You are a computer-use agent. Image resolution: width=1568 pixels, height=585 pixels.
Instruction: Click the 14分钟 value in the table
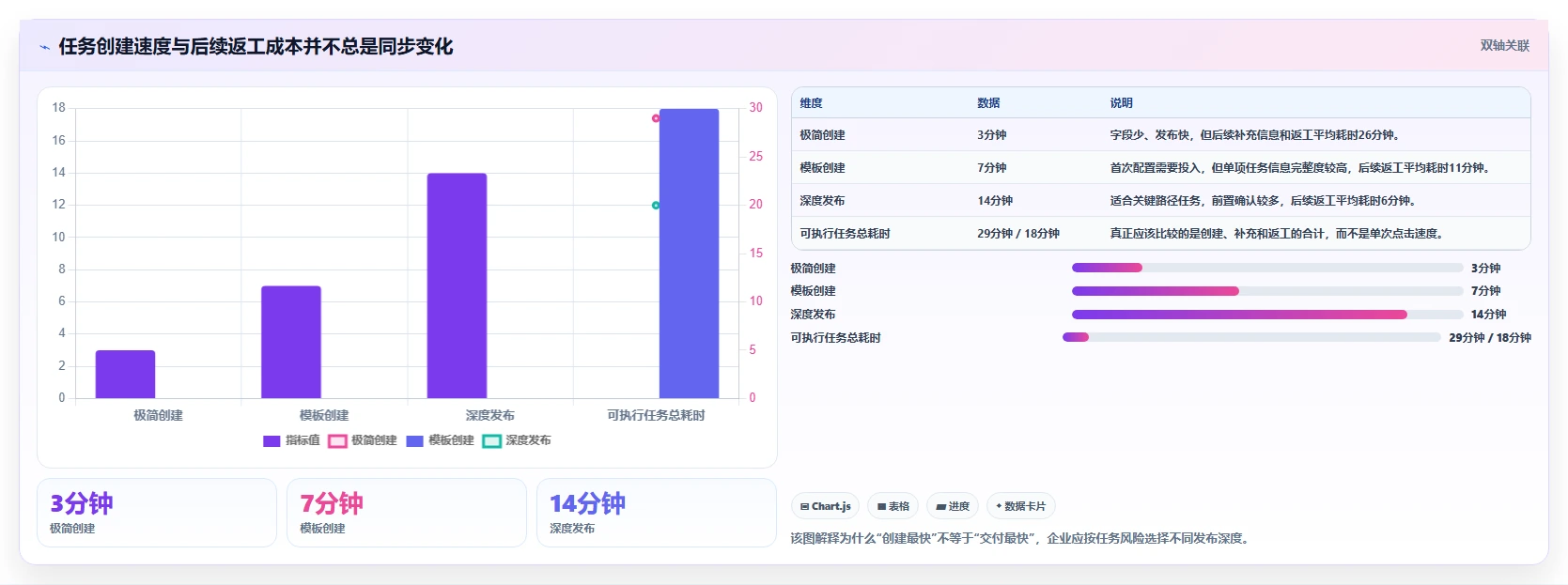[x=995, y=201]
